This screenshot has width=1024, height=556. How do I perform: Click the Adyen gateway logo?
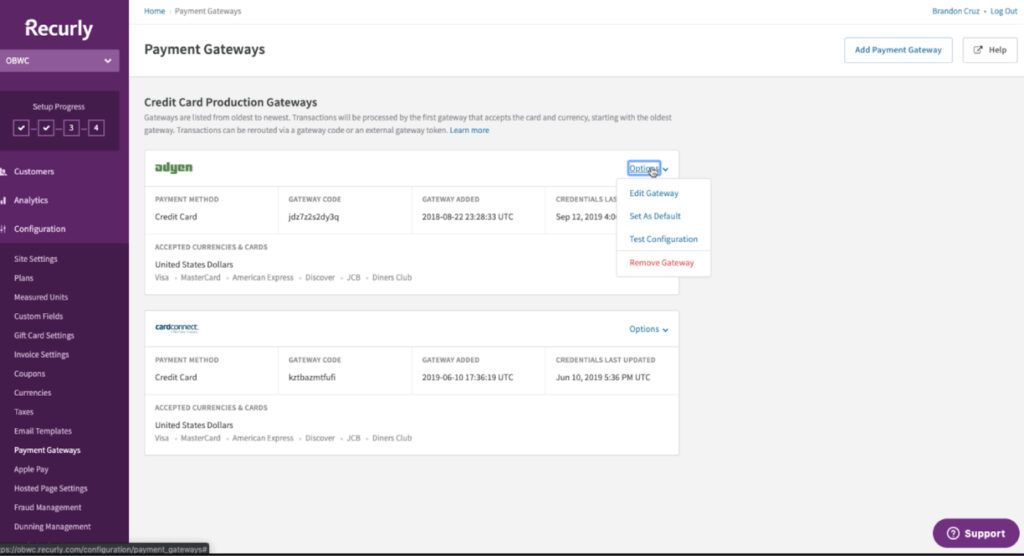(174, 168)
